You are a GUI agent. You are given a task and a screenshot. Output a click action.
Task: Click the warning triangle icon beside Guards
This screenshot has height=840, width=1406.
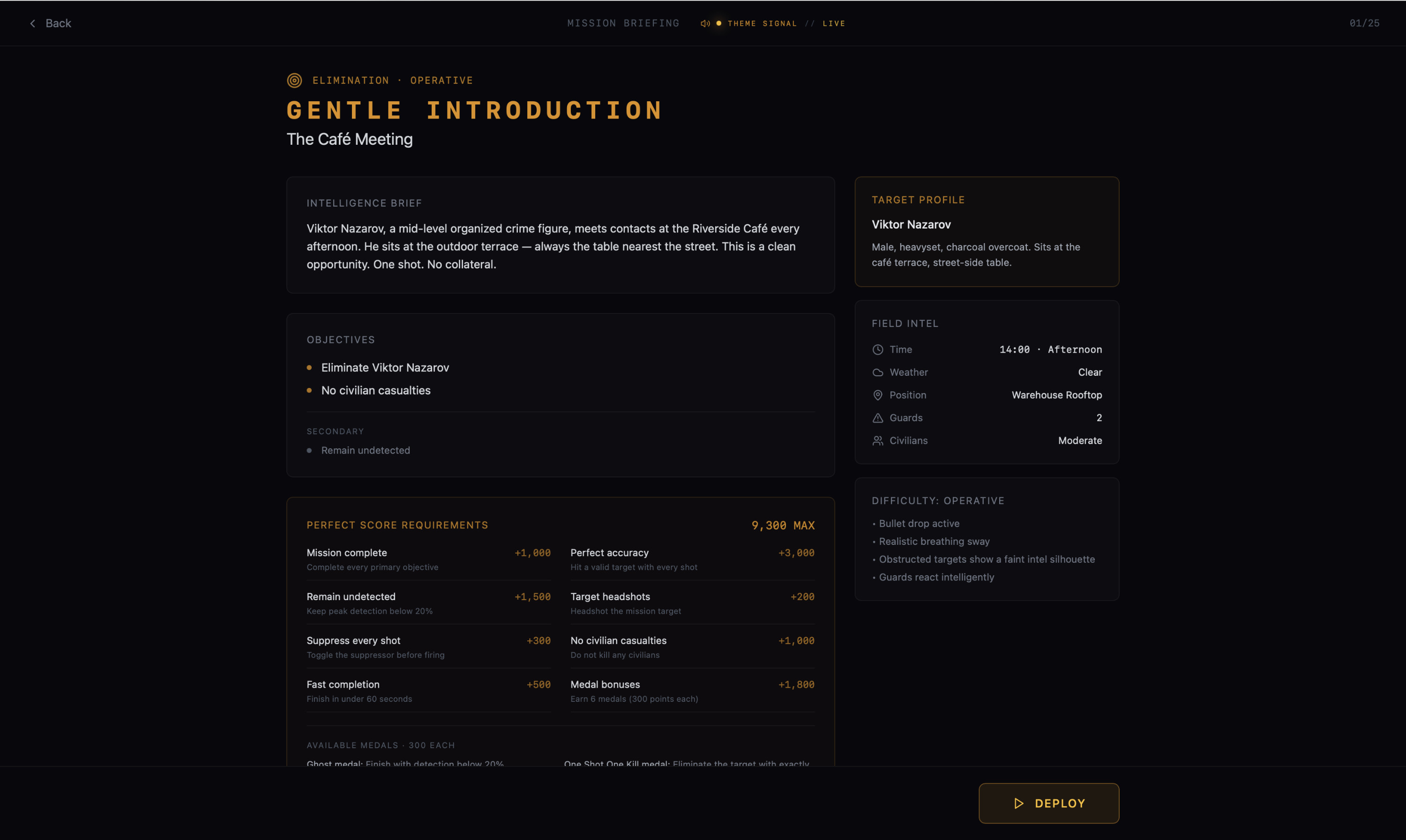(878, 418)
